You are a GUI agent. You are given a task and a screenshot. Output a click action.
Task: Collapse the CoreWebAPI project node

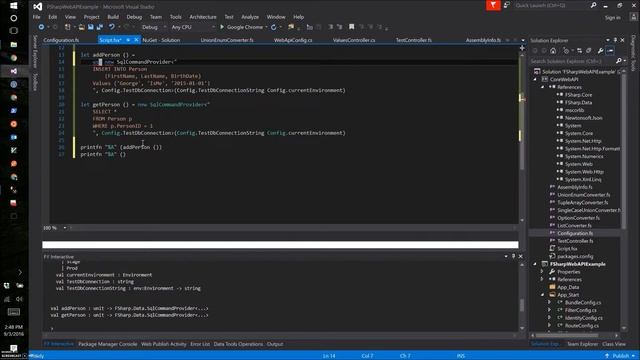(x=535, y=79)
